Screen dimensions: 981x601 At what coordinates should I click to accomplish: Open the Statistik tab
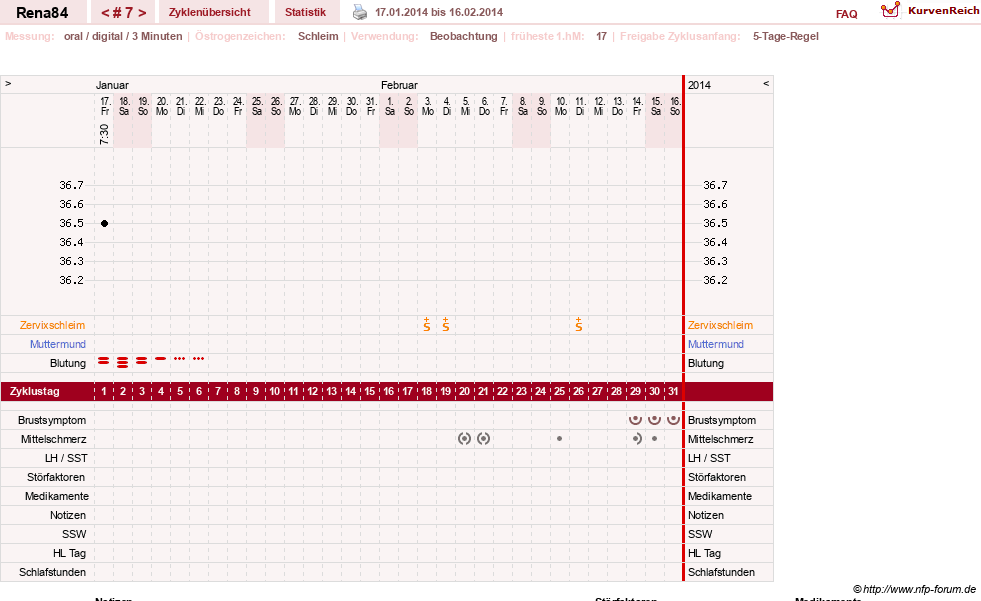point(305,12)
